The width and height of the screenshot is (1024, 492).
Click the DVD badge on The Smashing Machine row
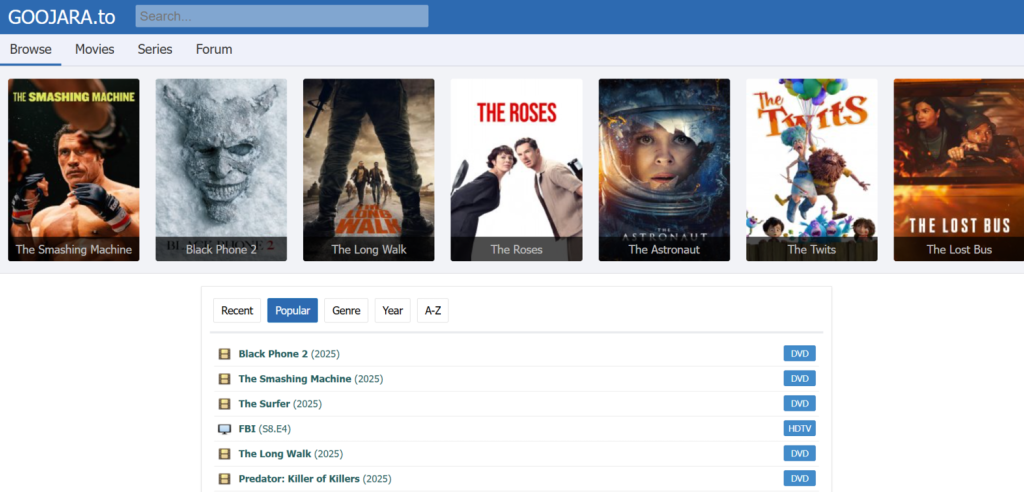(x=799, y=379)
